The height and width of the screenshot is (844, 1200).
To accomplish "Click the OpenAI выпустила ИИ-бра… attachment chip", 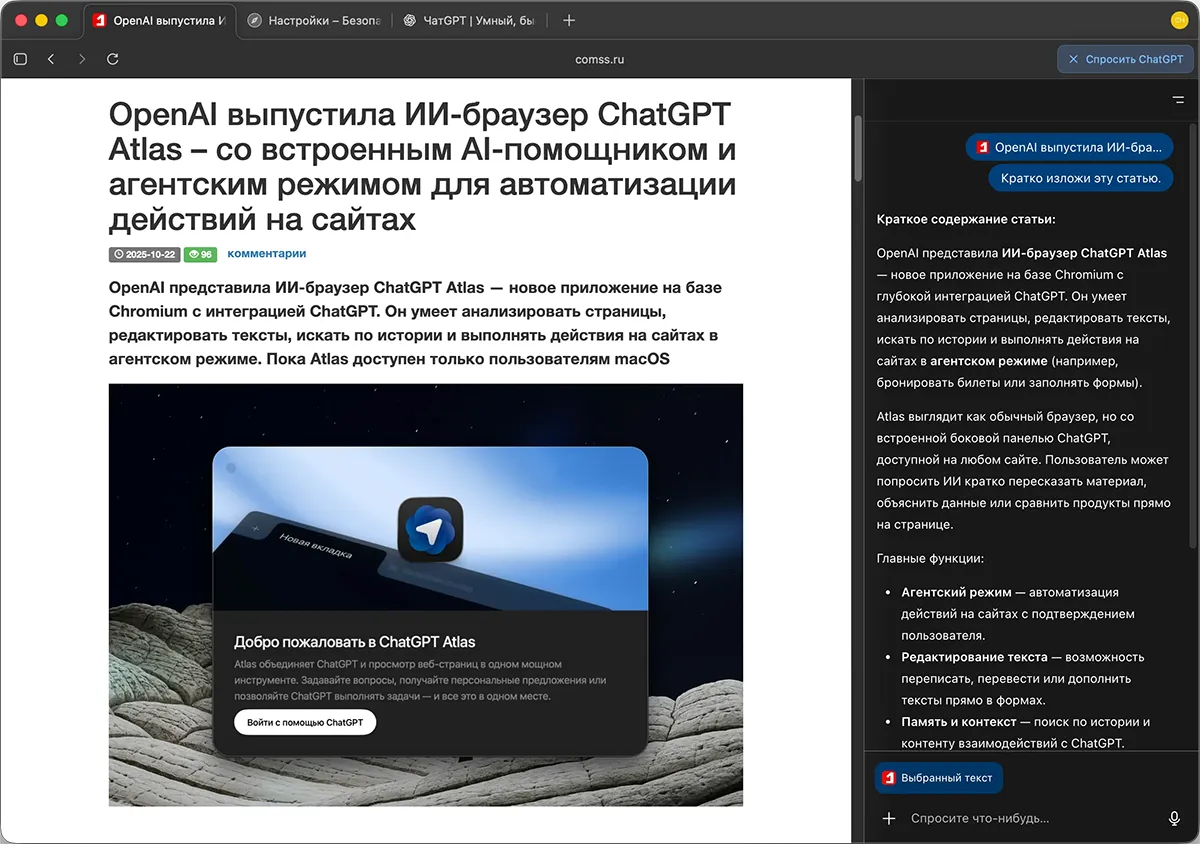I will 1069,147.
